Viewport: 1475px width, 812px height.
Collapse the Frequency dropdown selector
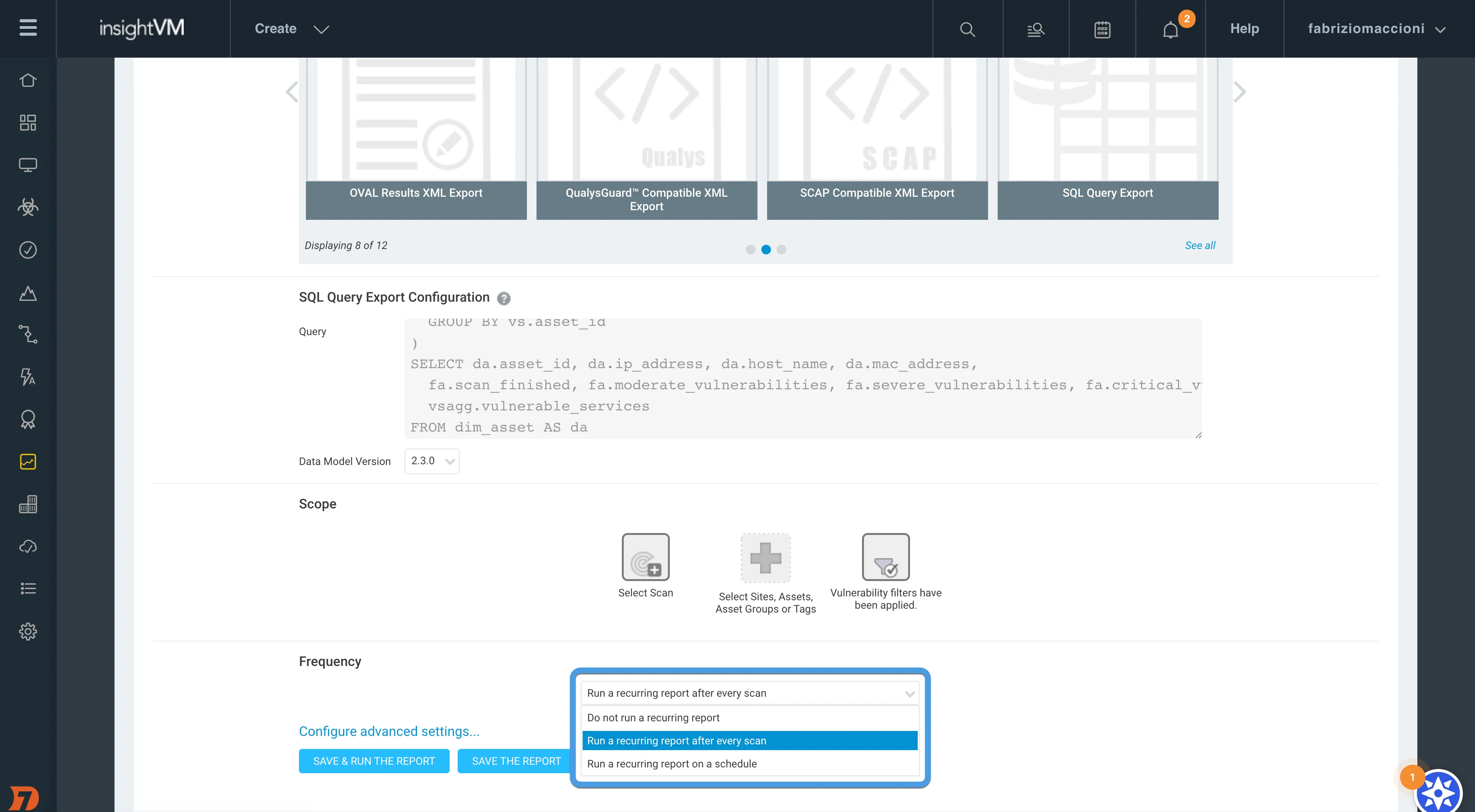click(749, 693)
